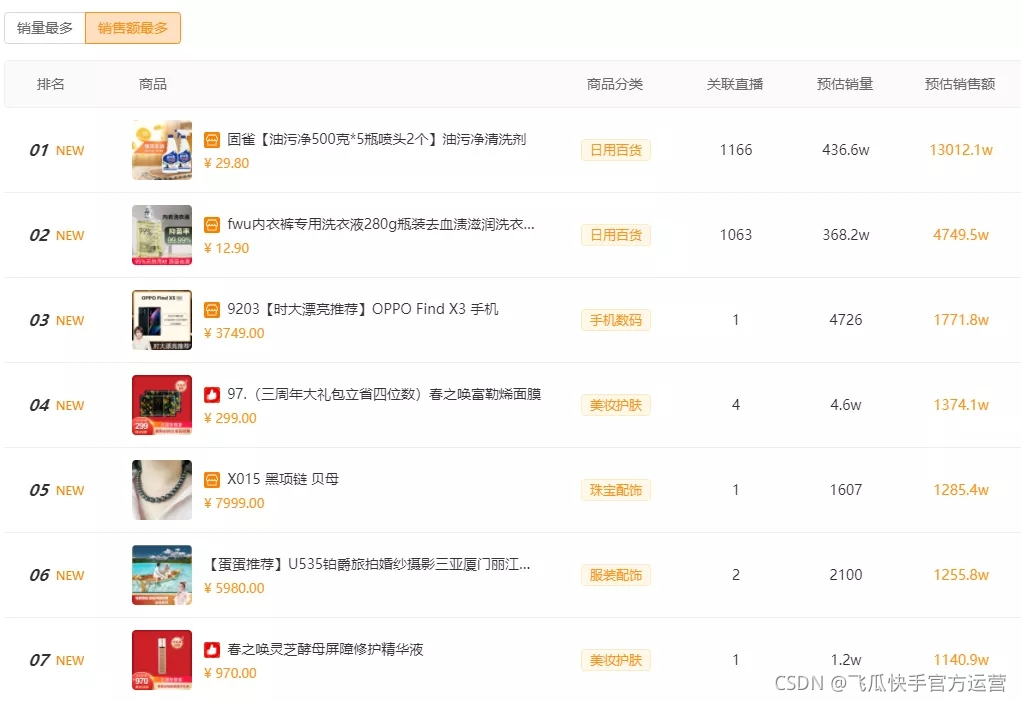This screenshot has width=1021, height=701.
Task: Open the black pearl necklace thumbnail
Action: (x=162, y=490)
